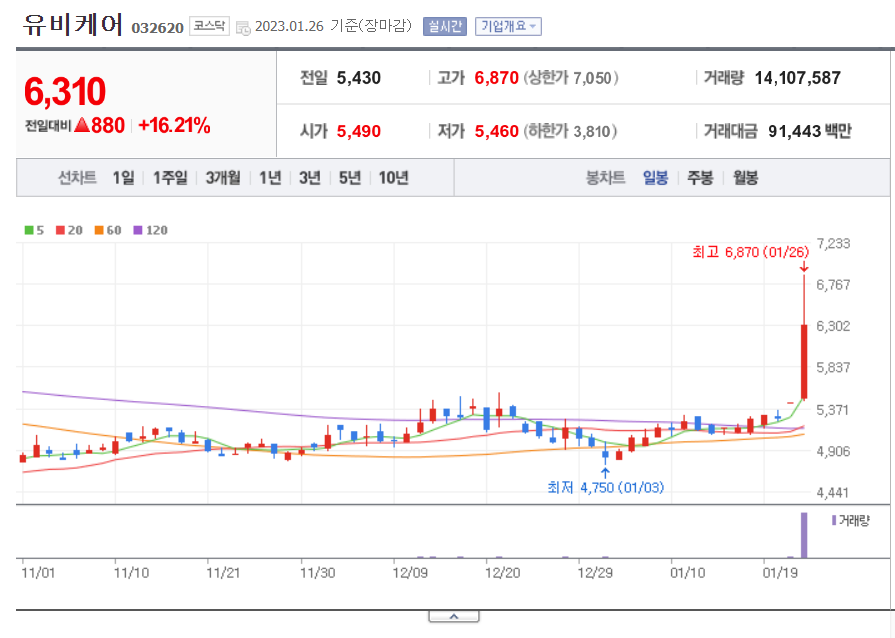This screenshot has width=895, height=638.
Task: Show the 3년 line chart
Action: coord(310,178)
